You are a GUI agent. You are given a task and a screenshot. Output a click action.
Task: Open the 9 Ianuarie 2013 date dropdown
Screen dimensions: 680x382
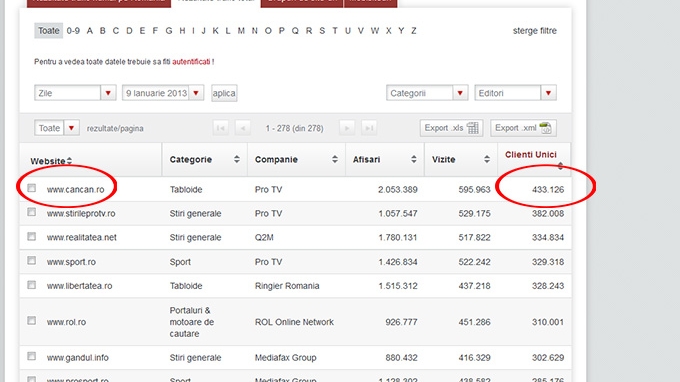163,93
